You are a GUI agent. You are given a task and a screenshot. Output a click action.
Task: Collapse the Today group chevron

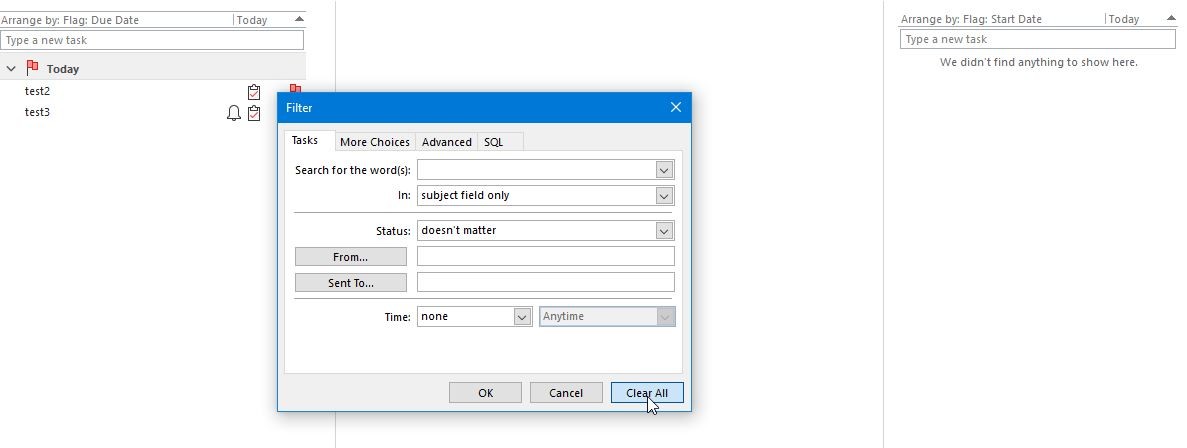pos(11,68)
